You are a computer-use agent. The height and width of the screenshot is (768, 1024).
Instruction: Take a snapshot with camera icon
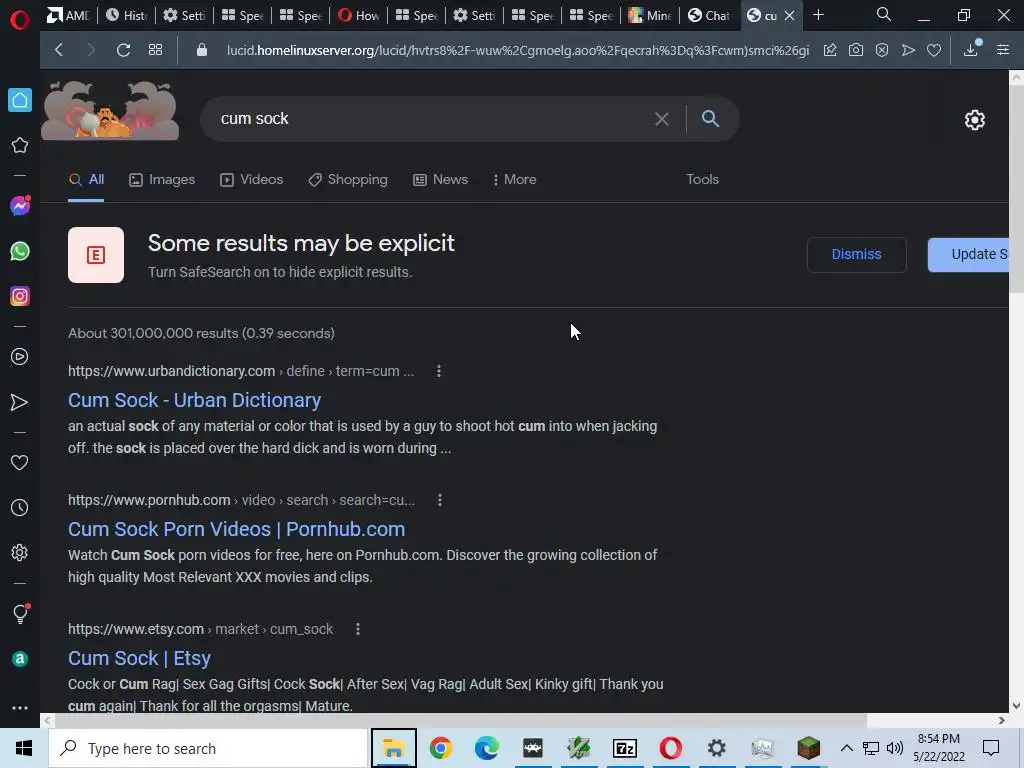click(x=856, y=50)
